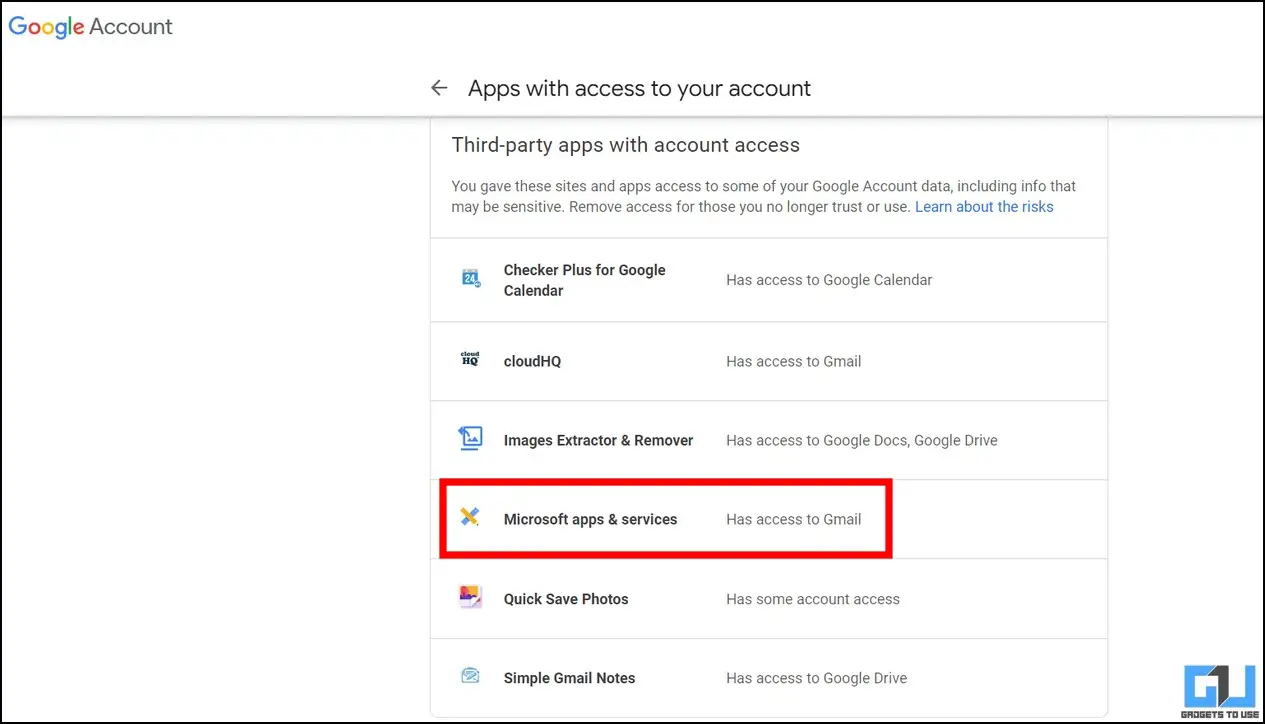Select the cloudHQ app name
Viewport: 1265px width, 724px height.
tap(532, 361)
